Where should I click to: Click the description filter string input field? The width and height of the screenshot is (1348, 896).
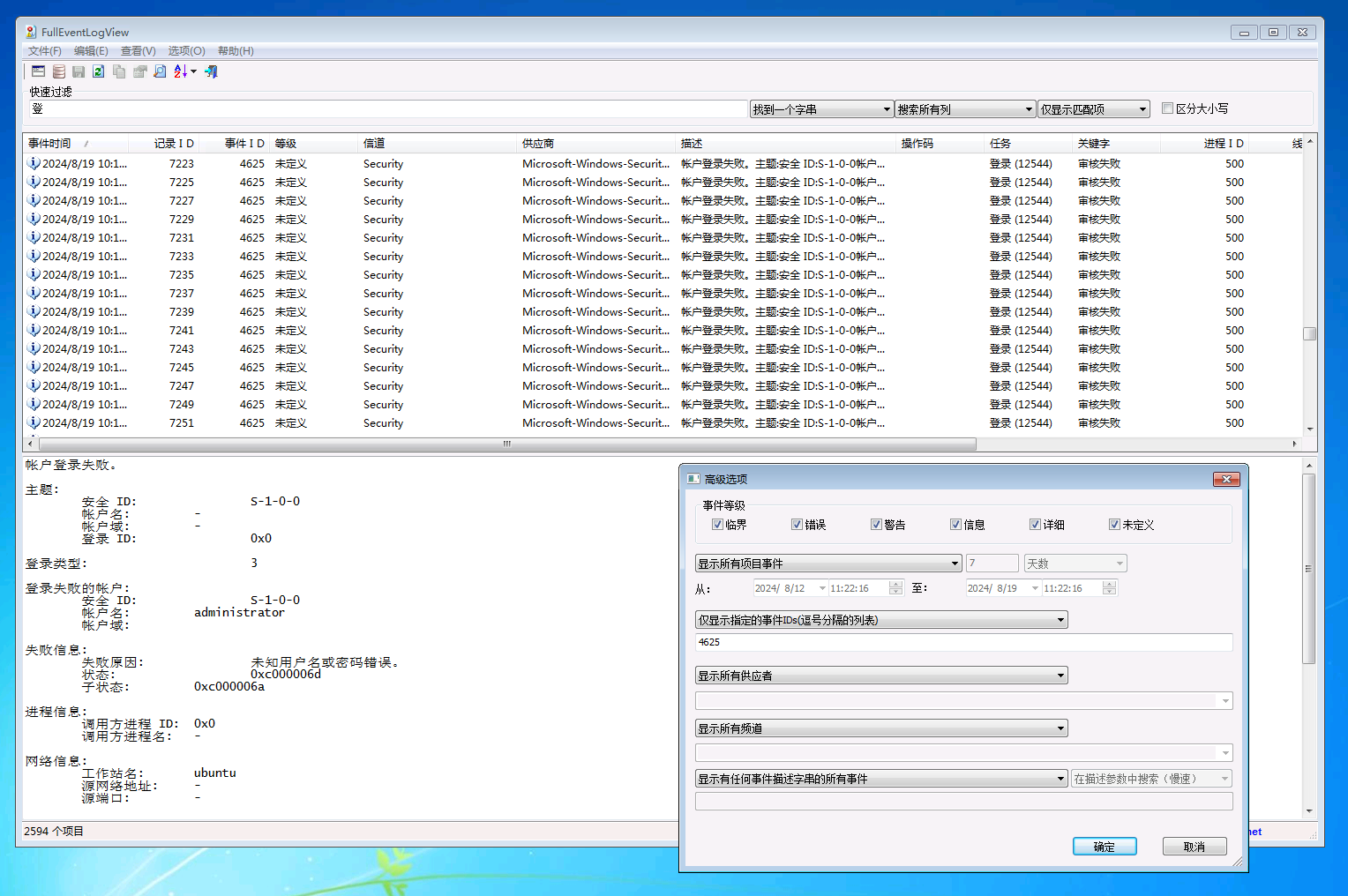pos(964,801)
